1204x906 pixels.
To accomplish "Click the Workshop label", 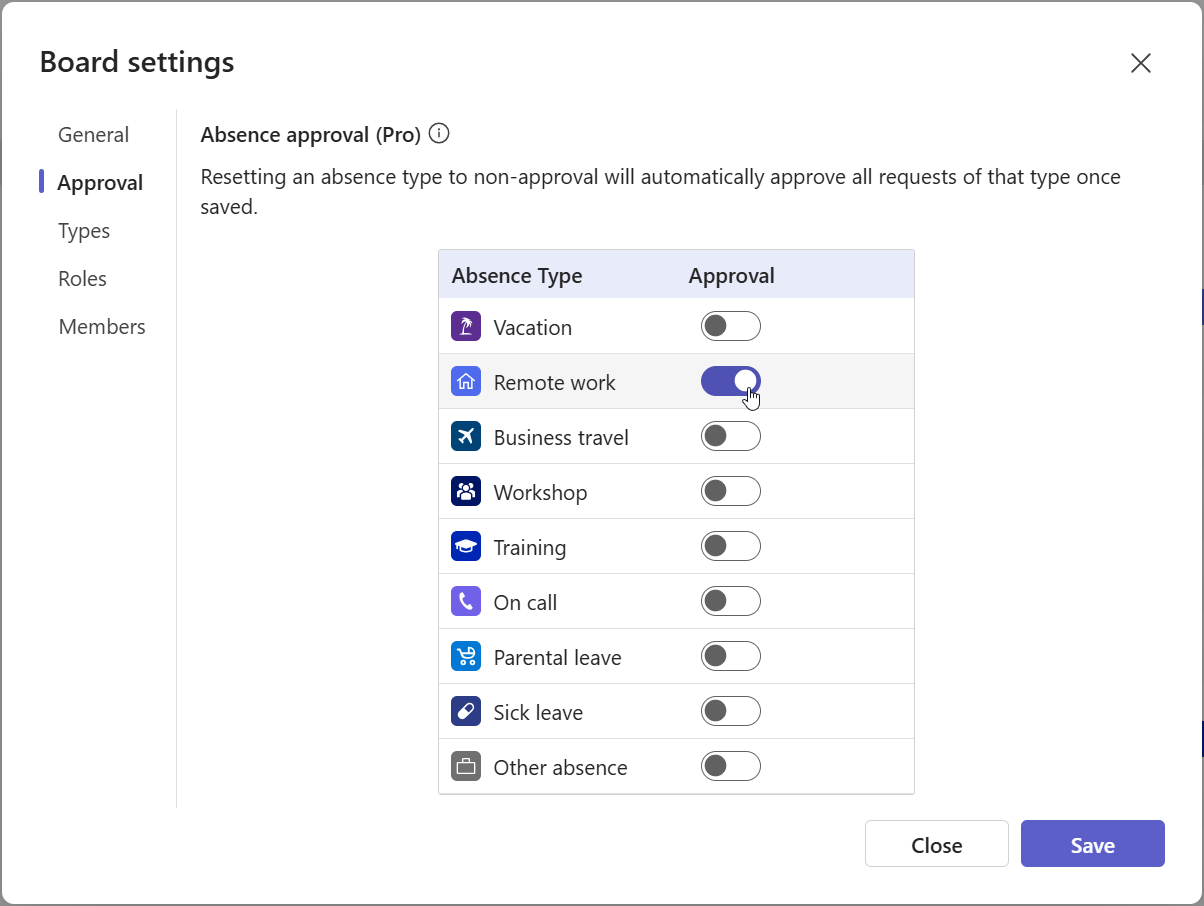I will 540,493.
